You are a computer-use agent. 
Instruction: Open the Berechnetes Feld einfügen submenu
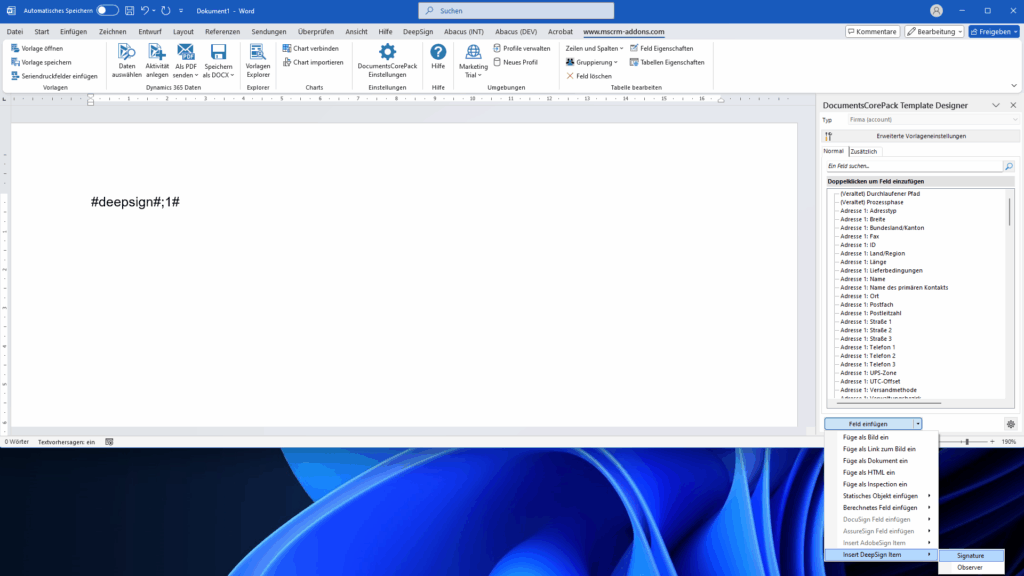[881, 508]
